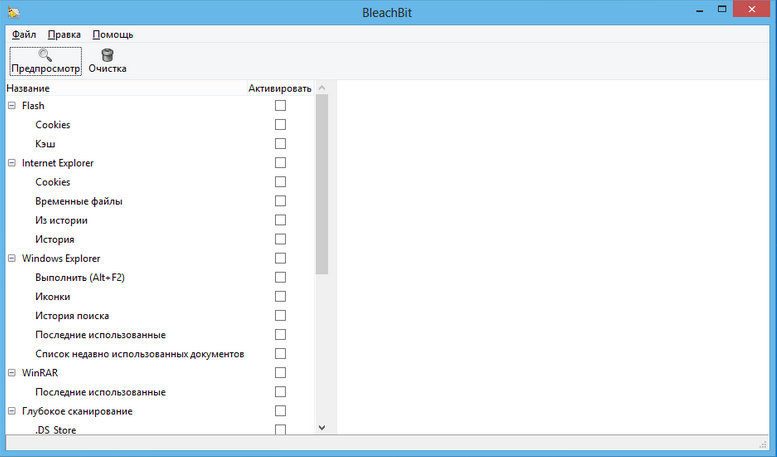The height and width of the screenshot is (457, 777).
Task: Check the Выполнить (Alt+F2) checkbox
Action: tap(280, 277)
